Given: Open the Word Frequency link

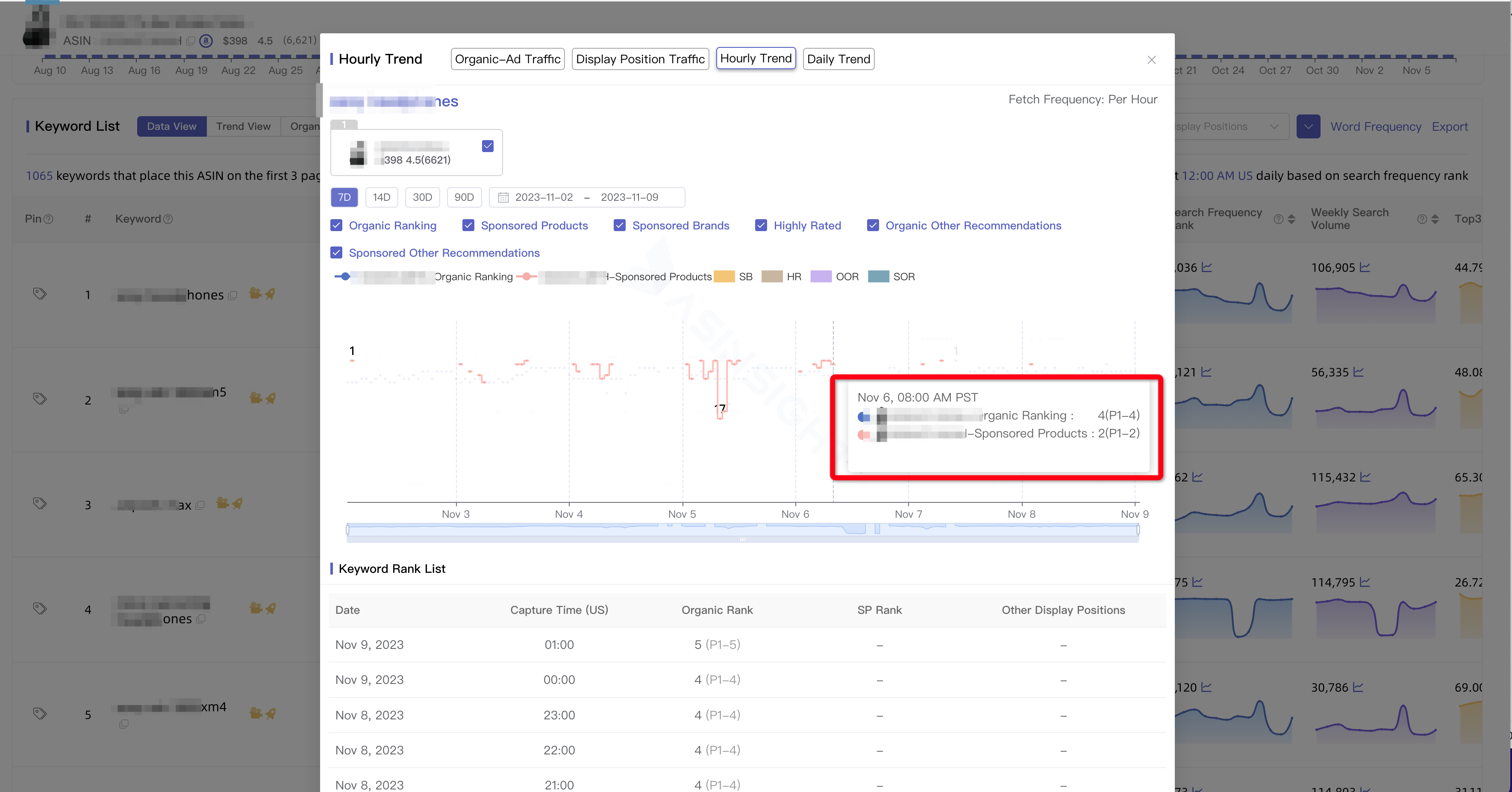Looking at the screenshot, I should (x=1376, y=127).
